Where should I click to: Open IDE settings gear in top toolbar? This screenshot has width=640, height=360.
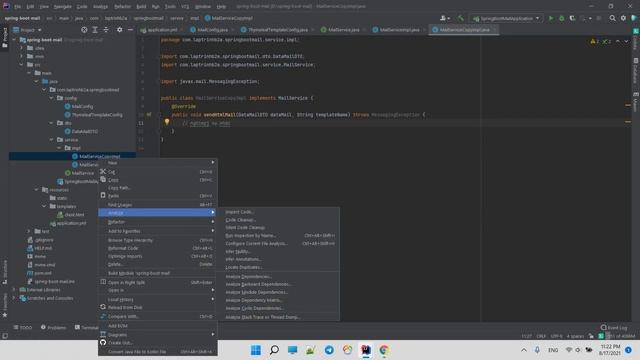pyautogui.click(x=623, y=18)
